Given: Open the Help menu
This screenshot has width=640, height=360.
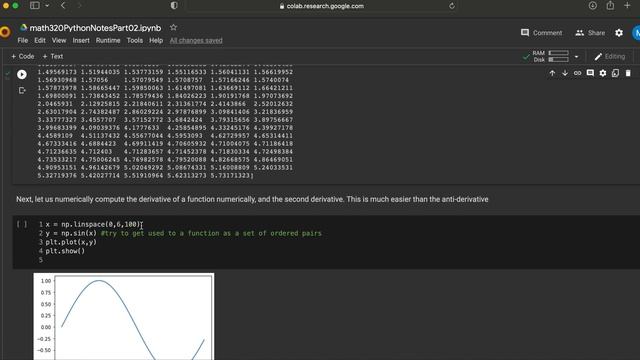Looking at the screenshot, I should [x=156, y=40].
